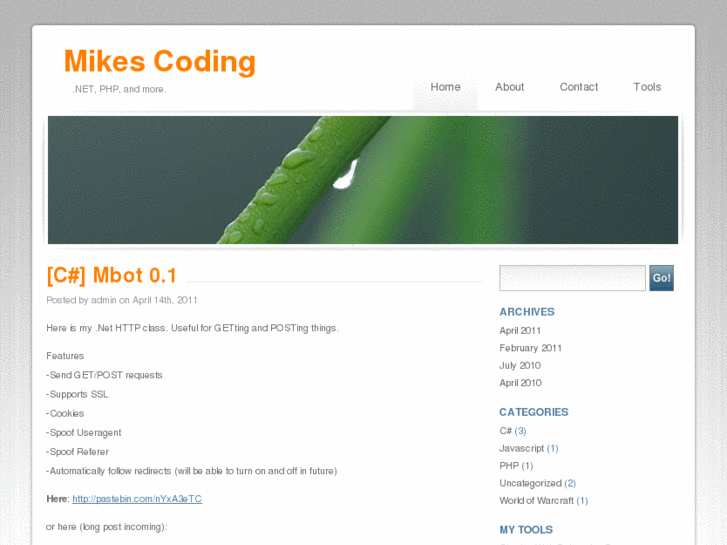Image resolution: width=727 pixels, height=545 pixels.
Task: Click the ARCHIVES sidebar heading
Action: (527, 312)
